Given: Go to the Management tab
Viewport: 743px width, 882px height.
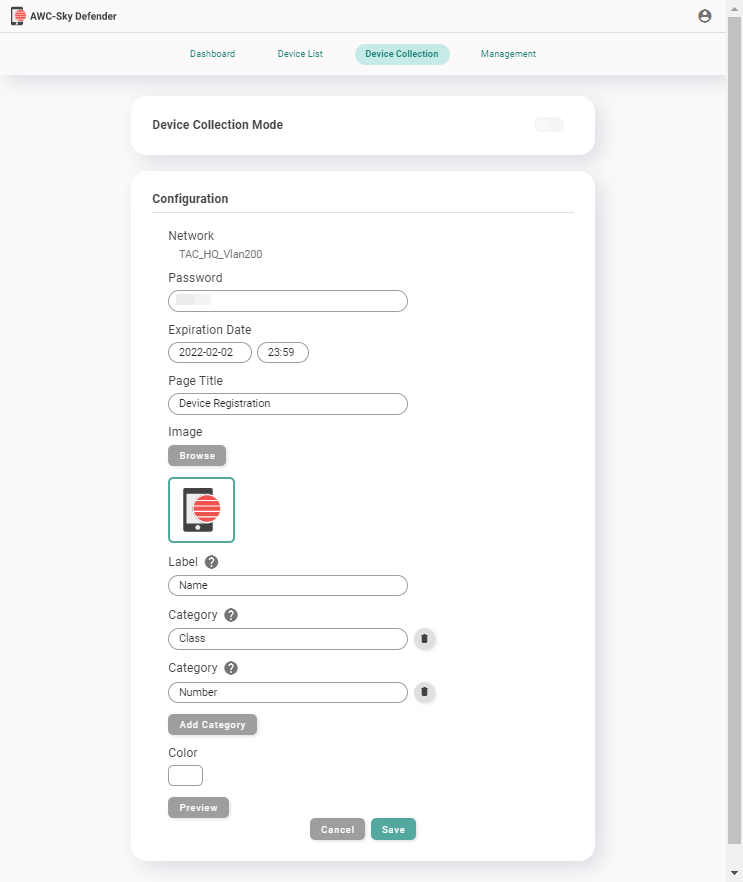Looking at the screenshot, I should click(508, 54).
